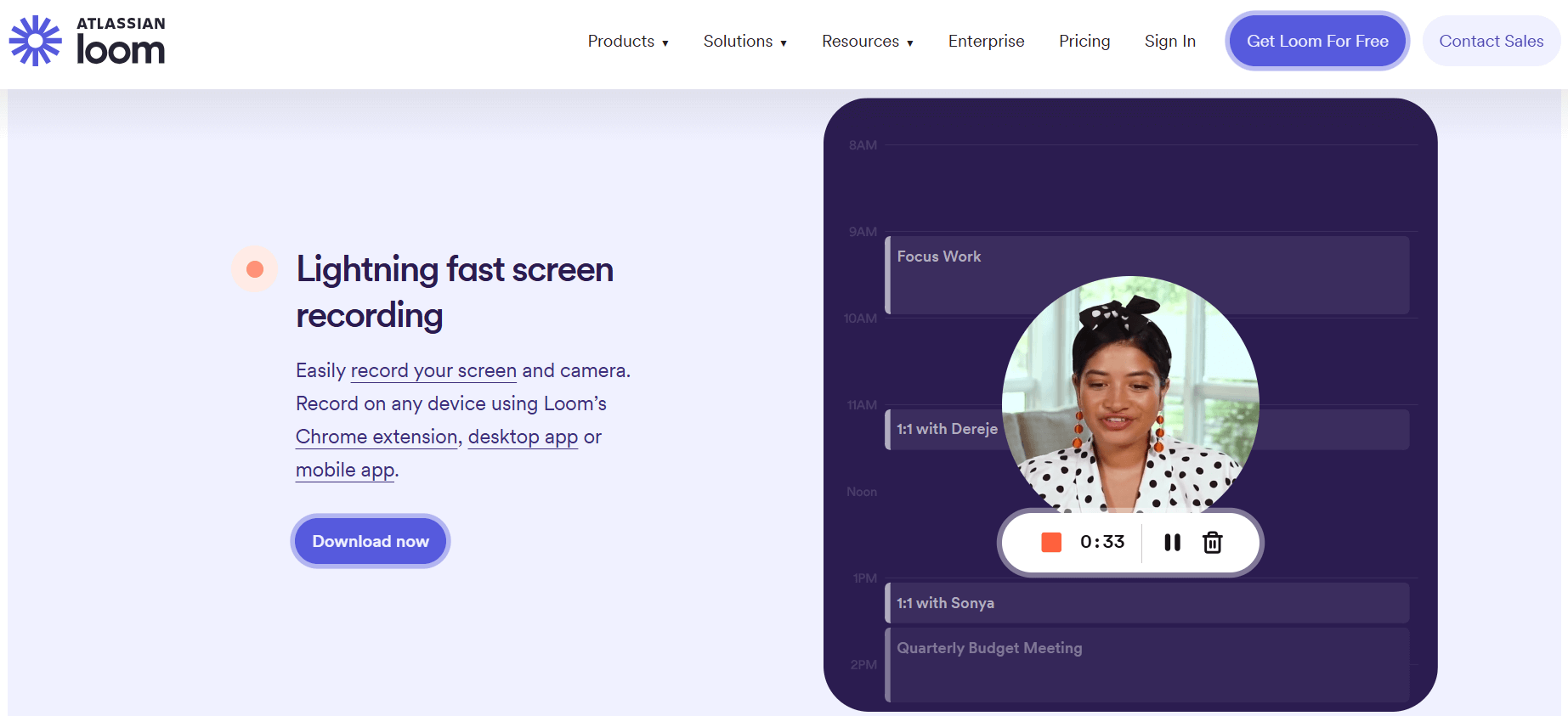The image size is (1568, 716).
Task: Click the 1PM time label
Action: (x=865, y=578)
